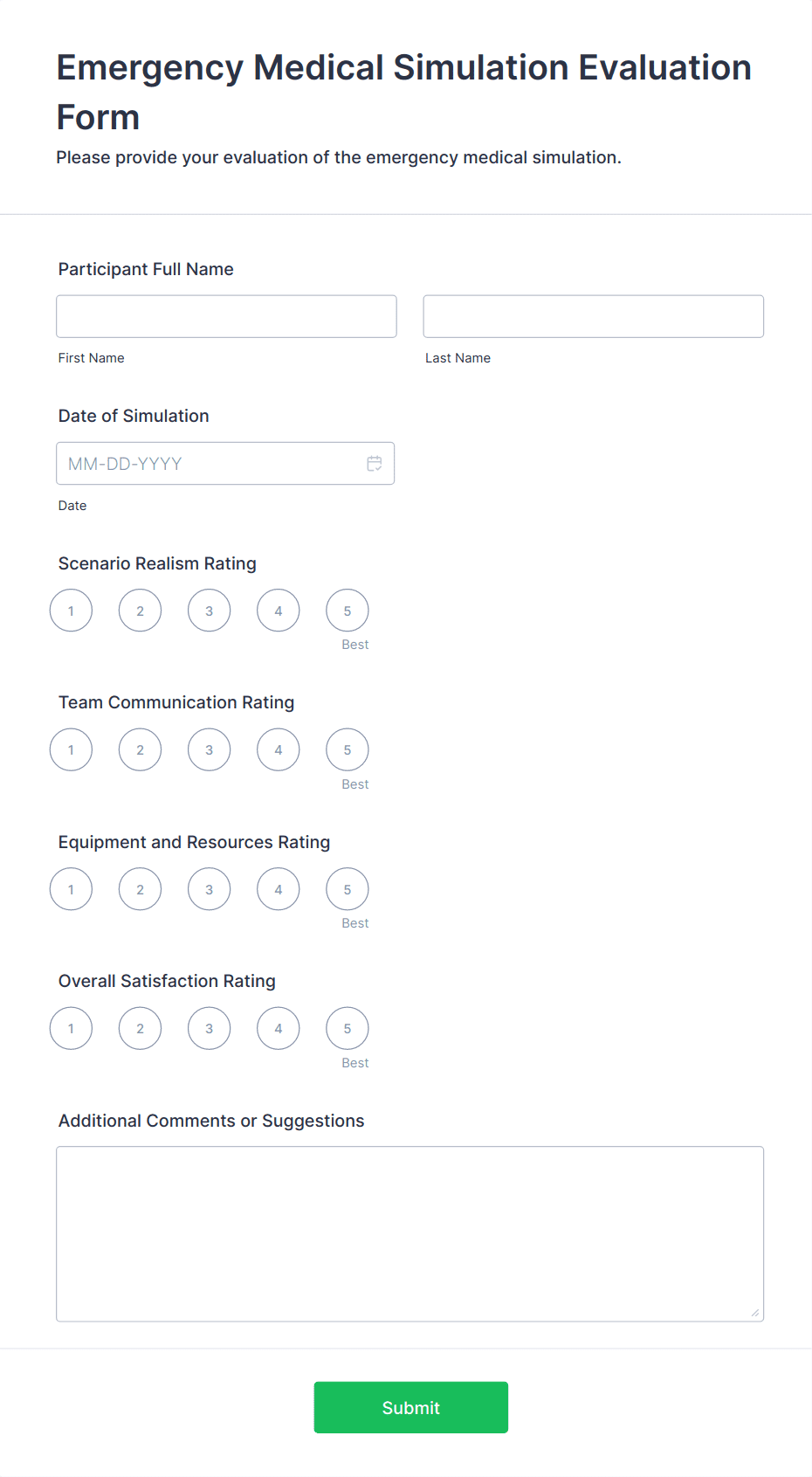Screen dimensions: 812x1477
Task: Click the Last Name input field
Action: [x=593, y=316]
